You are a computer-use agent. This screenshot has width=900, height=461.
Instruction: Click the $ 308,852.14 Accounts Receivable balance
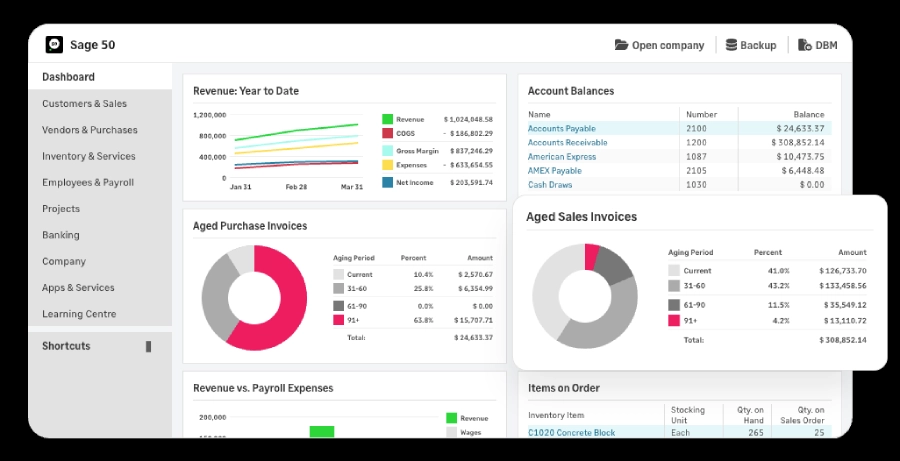(x=798, y=142)
